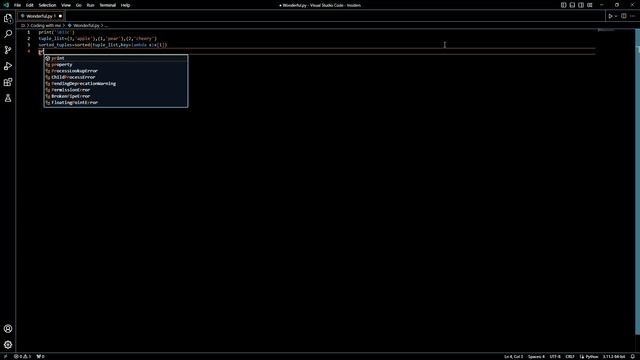Open the Source Control view
Screen dimensions: 640x360
click(x=8, y=50)
